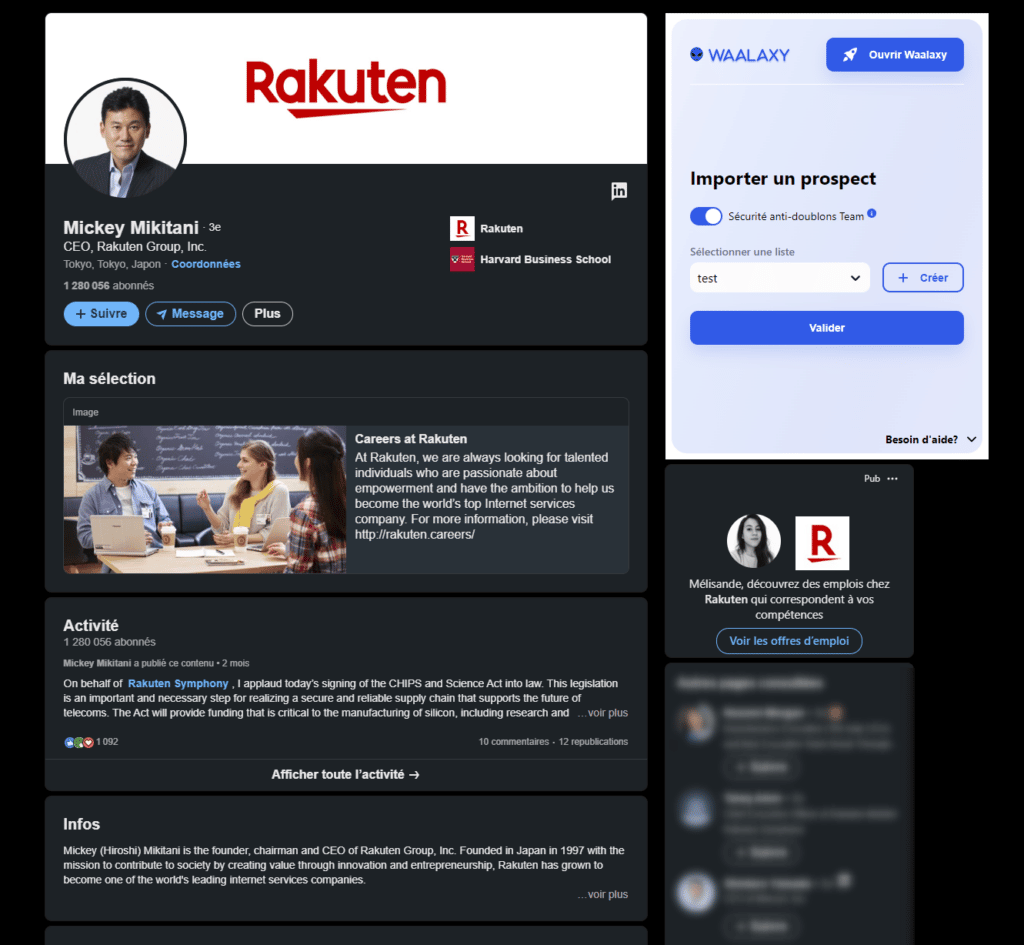Image resolution: width=1024 pixels, height=945 pixels.
Task: Open the Coordonnées link on the profile
Action: [206, 263]
